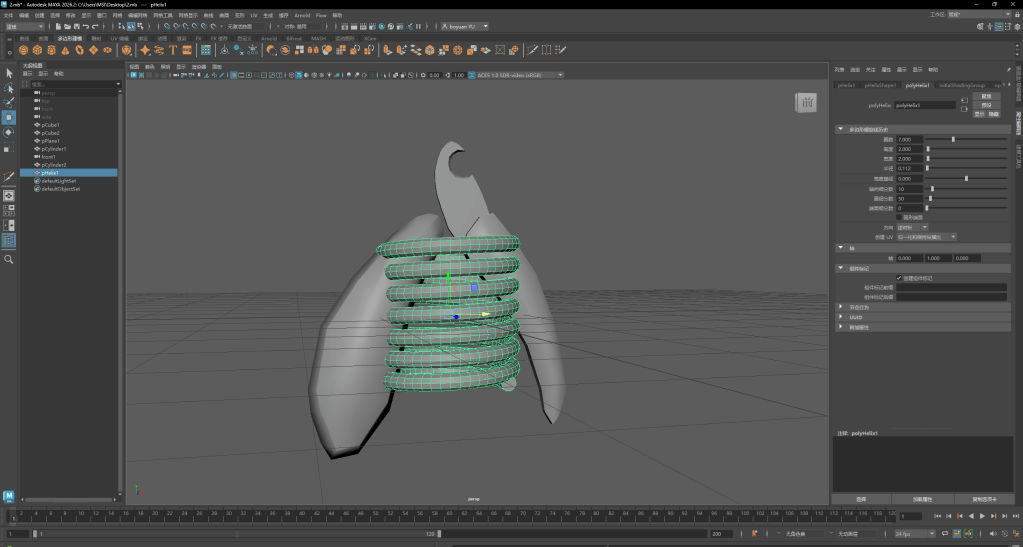Collapse the helix history section header
This screenshot has height=547, width=1023.
(840, 129)
